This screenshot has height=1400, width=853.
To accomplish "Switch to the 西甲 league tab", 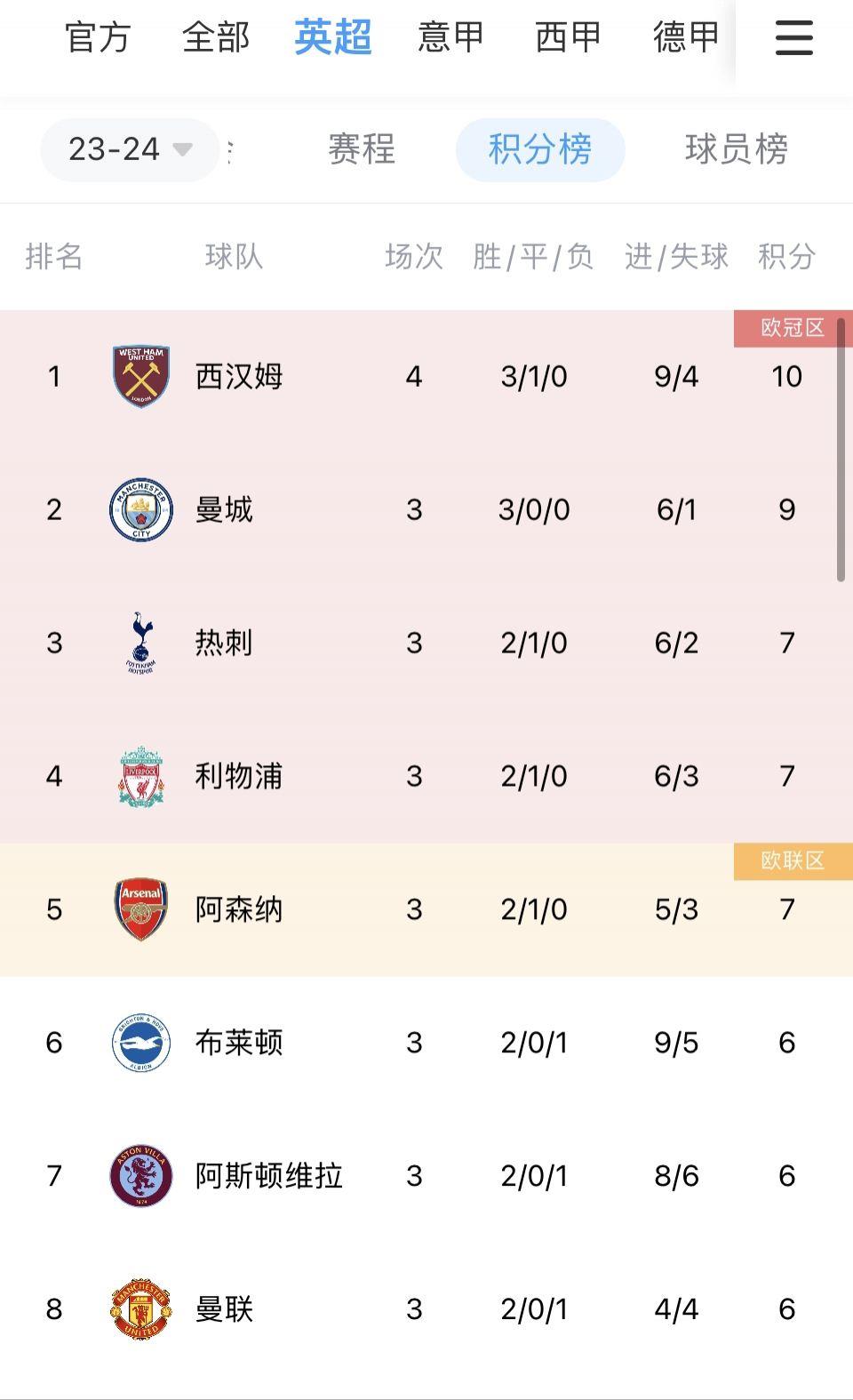I will (568, 37).
